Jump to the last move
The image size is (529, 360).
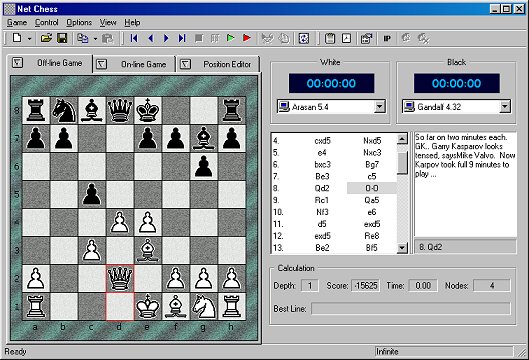click(182, 38)
